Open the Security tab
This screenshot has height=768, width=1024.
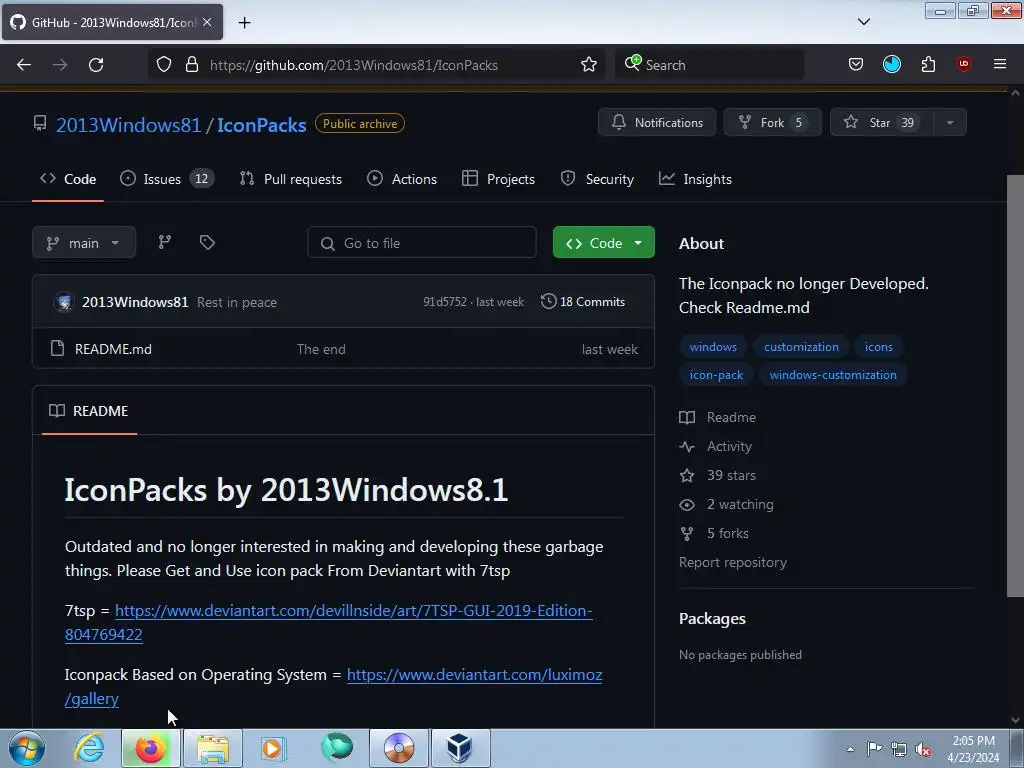[x=597, y=179]
